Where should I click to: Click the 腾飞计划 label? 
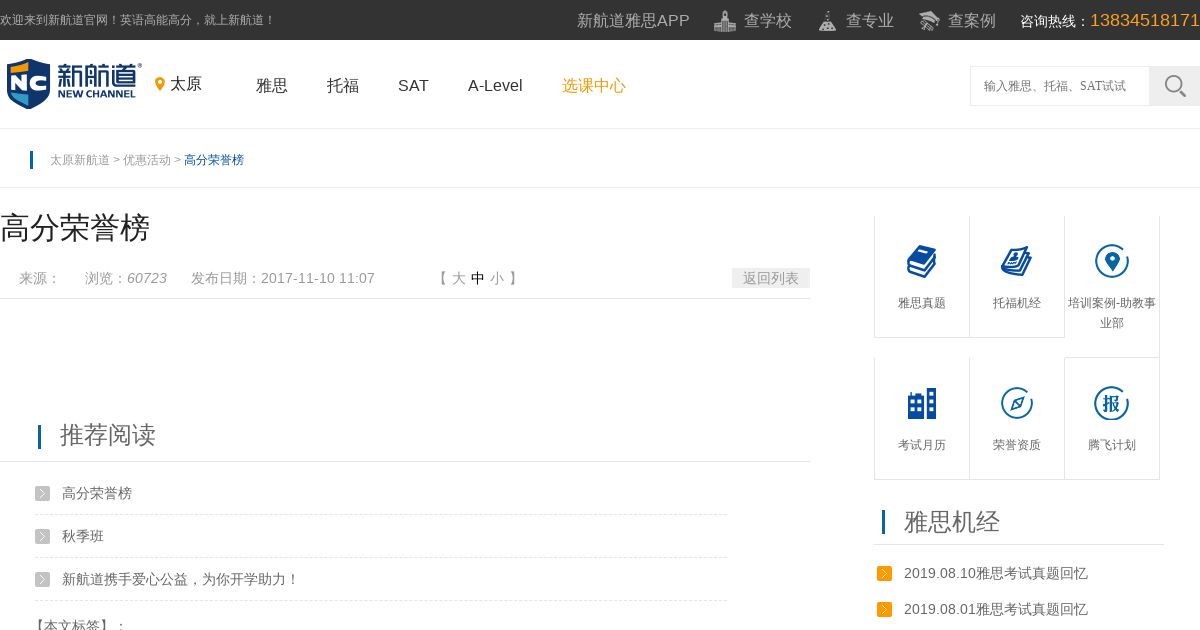pos(1112,445)
